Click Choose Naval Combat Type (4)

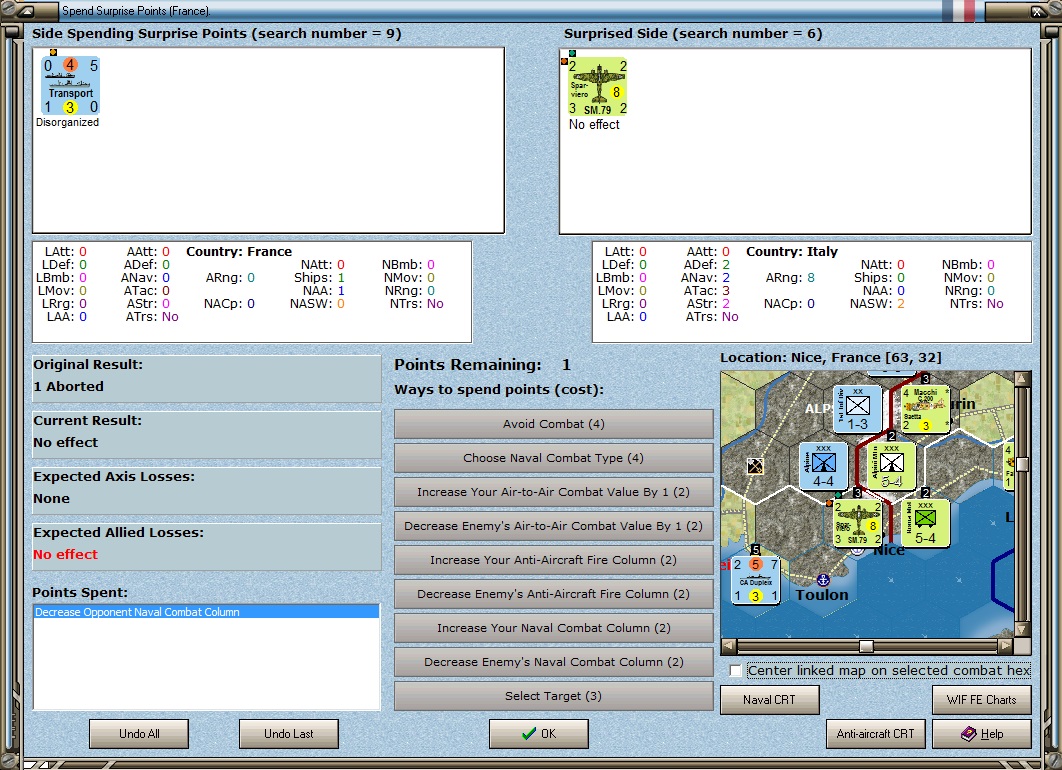click(x=553, y=458)
